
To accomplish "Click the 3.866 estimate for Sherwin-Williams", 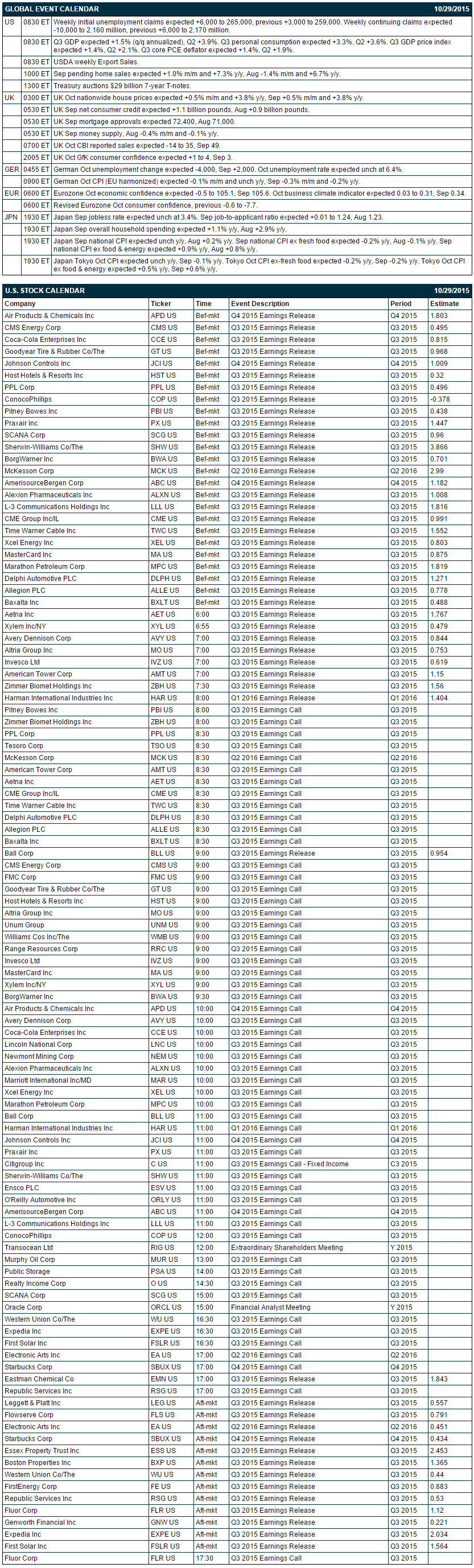I will [439, 447].
